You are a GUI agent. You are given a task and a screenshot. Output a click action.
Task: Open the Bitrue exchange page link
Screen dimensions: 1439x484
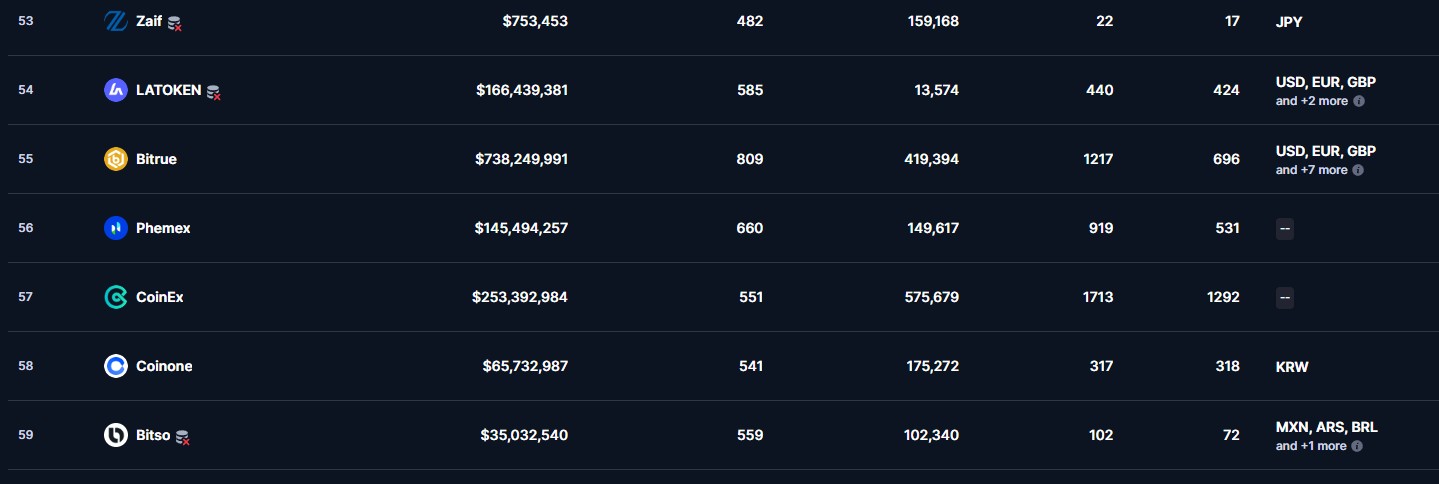156,159
